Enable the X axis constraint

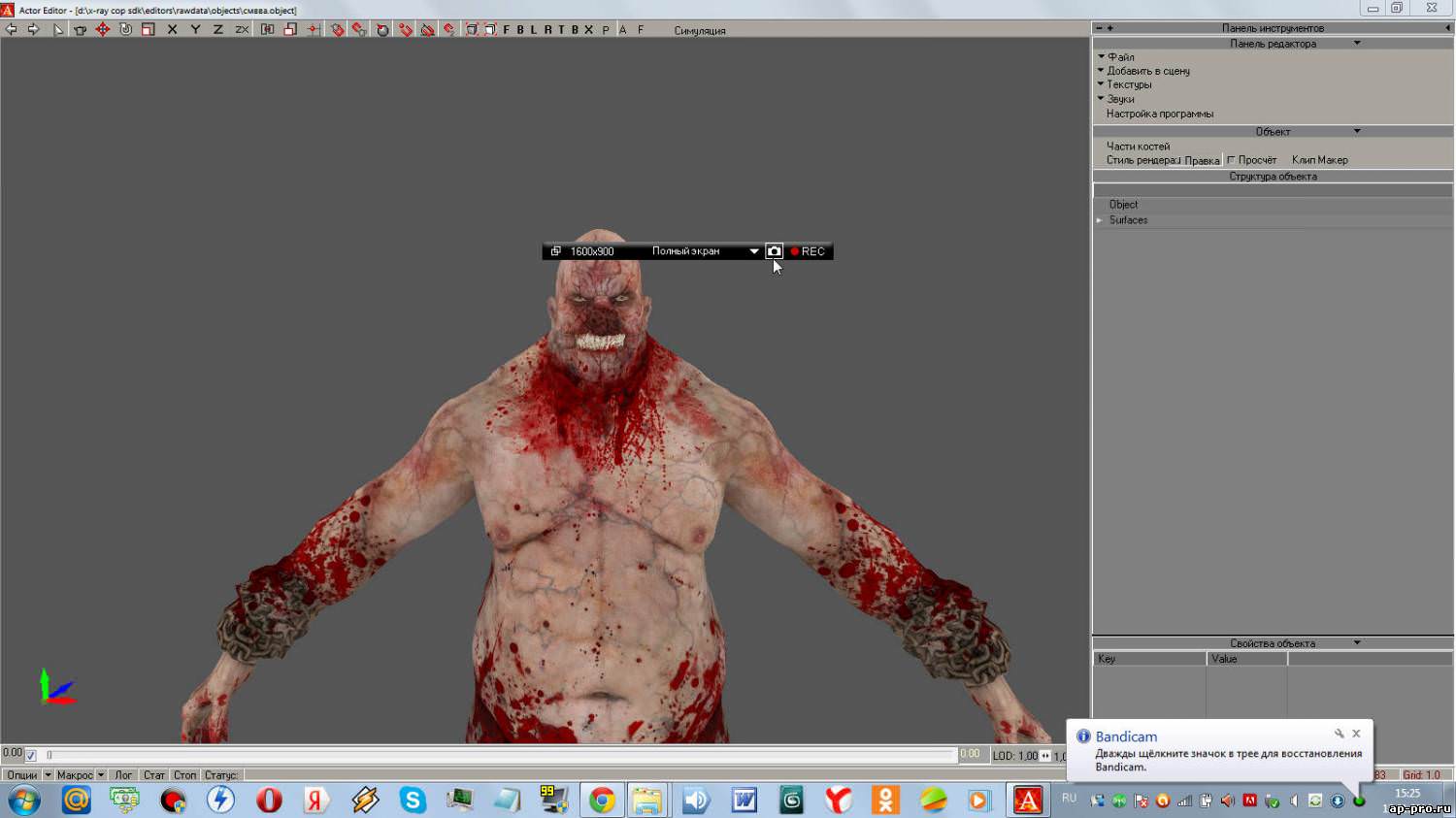pos(172,30)
